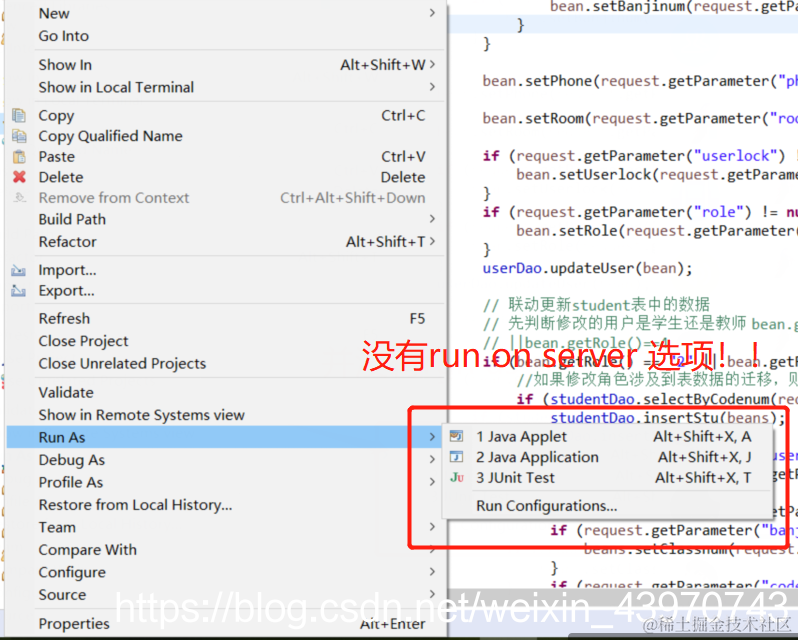
Task: Click the red X Delete icon
Action: (x=19, y=177)
